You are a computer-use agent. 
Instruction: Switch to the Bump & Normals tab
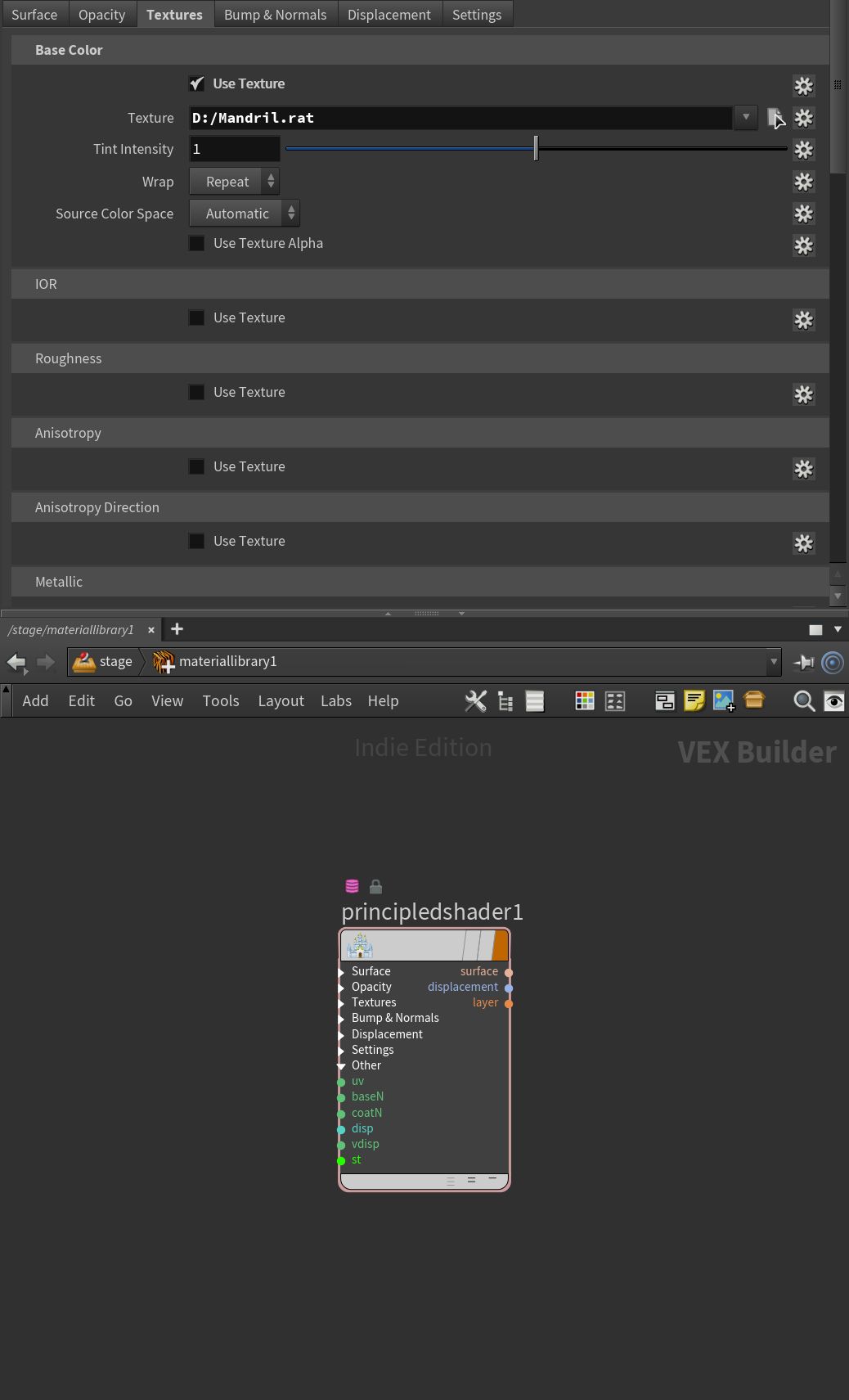(x=276, y=15)
